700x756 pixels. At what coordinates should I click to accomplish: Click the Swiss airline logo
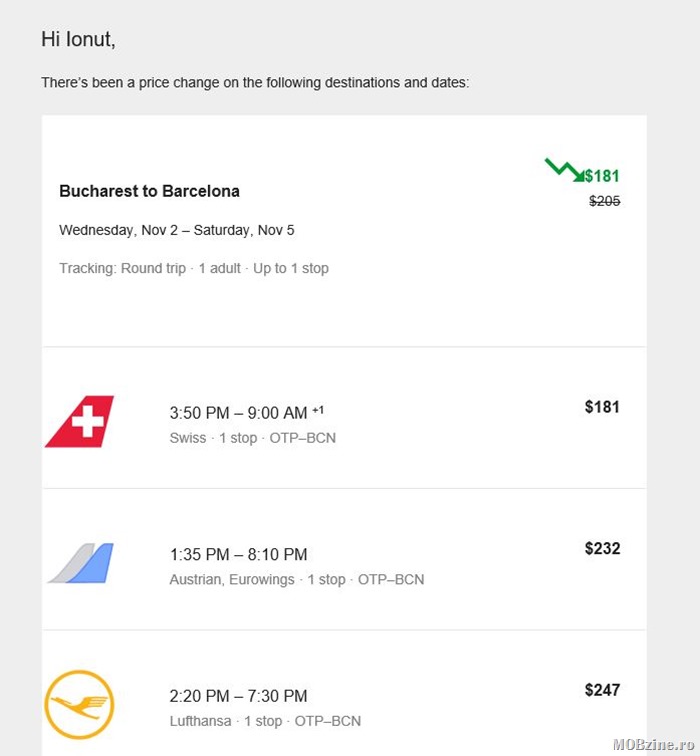pyautogui.click(x=80, y=421)
